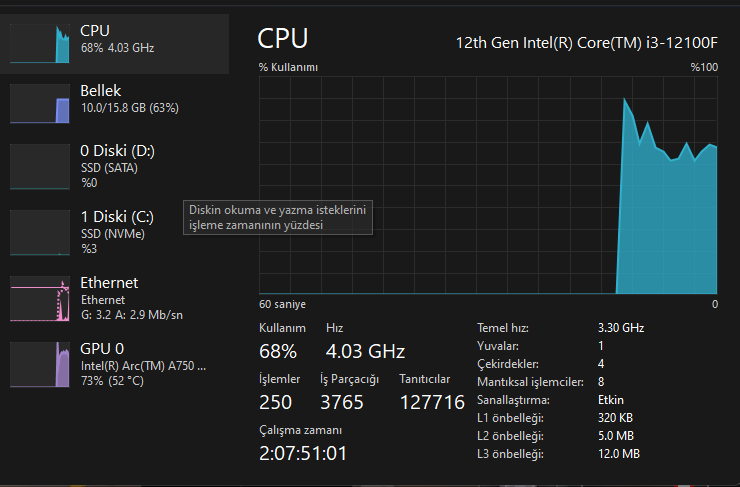
Task: Select the CPU mini graph thumbnail
Action: point(40,40)
